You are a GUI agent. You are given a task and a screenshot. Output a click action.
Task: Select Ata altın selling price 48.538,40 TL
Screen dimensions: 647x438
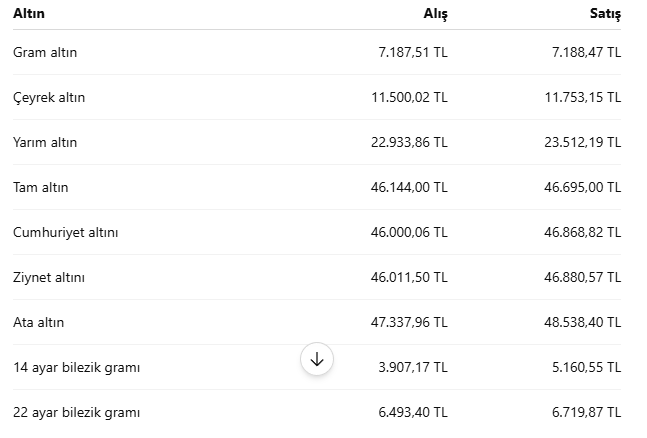tap(582, 322)
